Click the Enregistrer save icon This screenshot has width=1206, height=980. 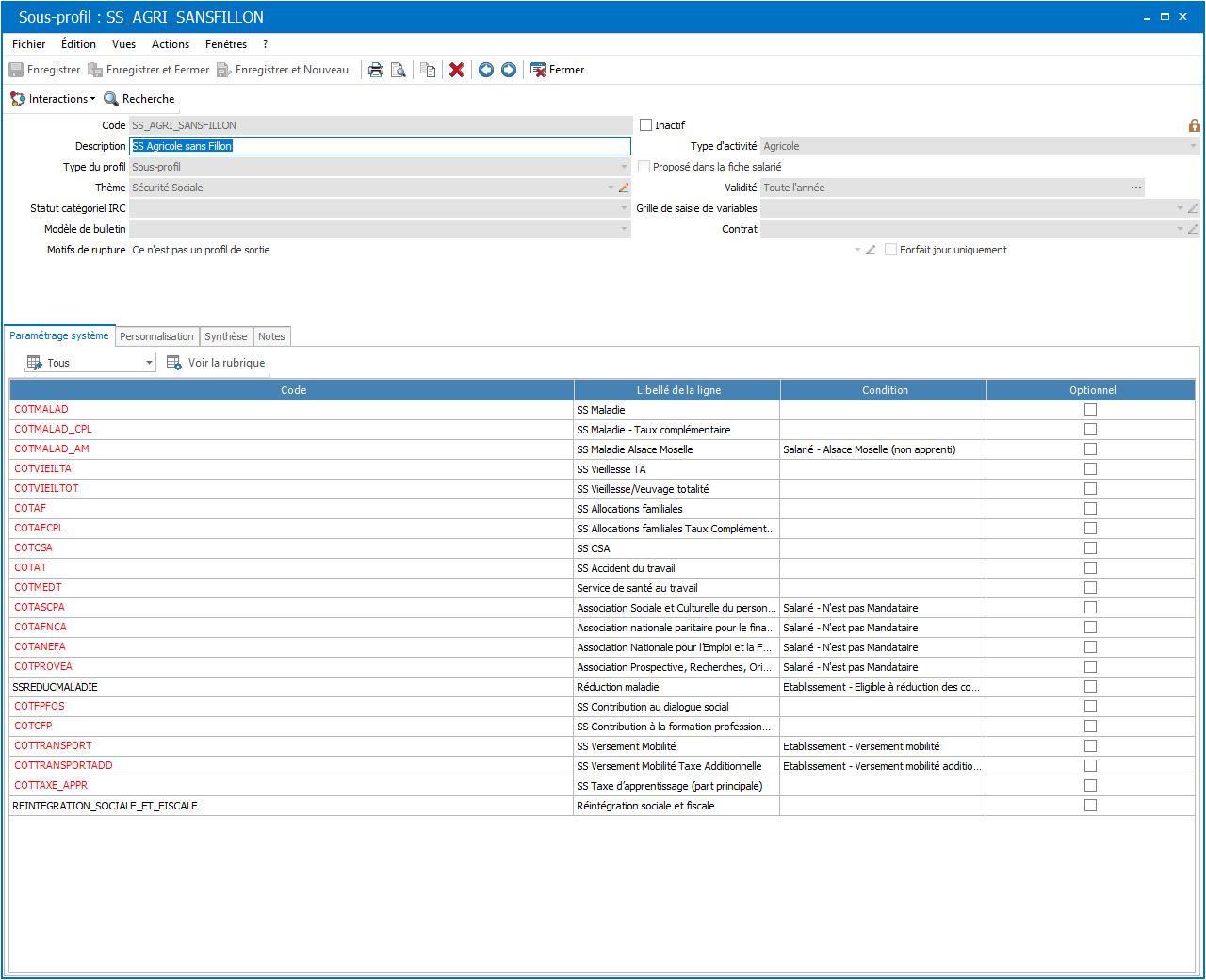click(x=16, y=70)
